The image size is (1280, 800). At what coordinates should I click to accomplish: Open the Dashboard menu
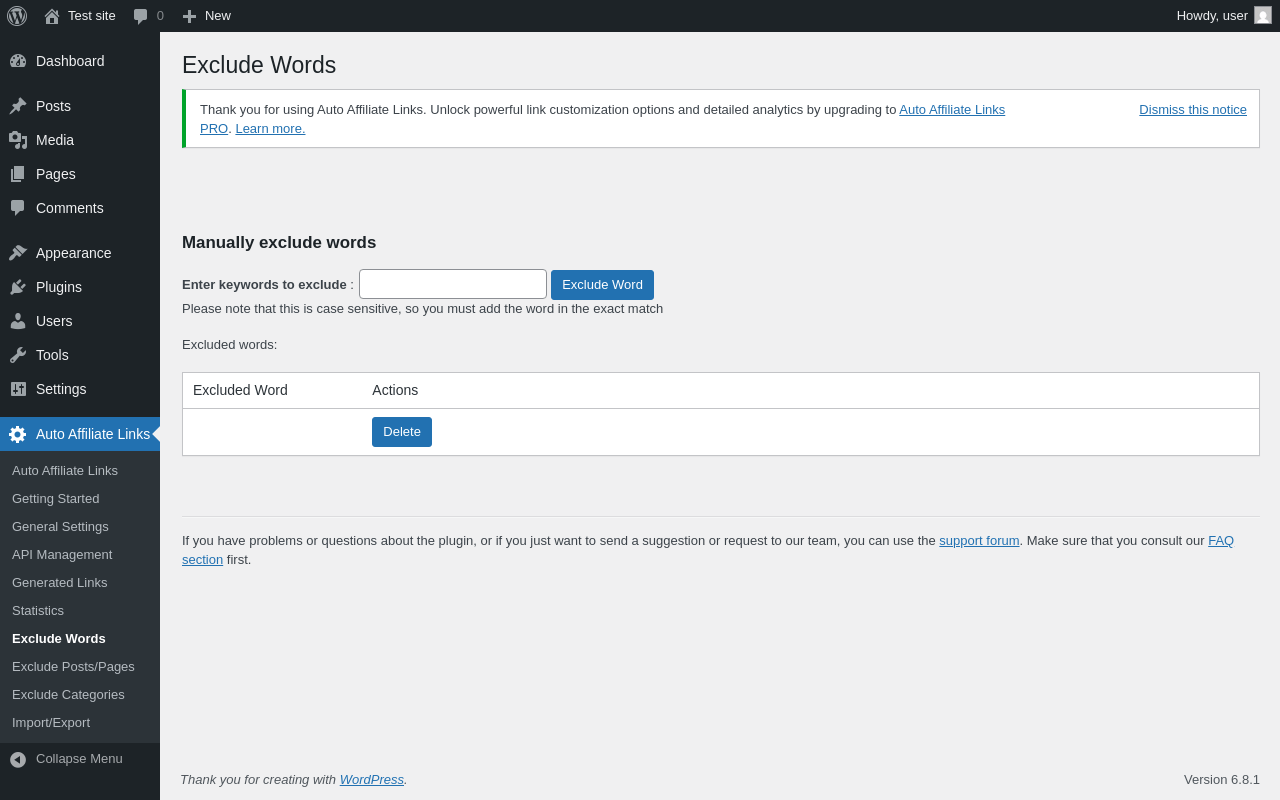point(80,61)
